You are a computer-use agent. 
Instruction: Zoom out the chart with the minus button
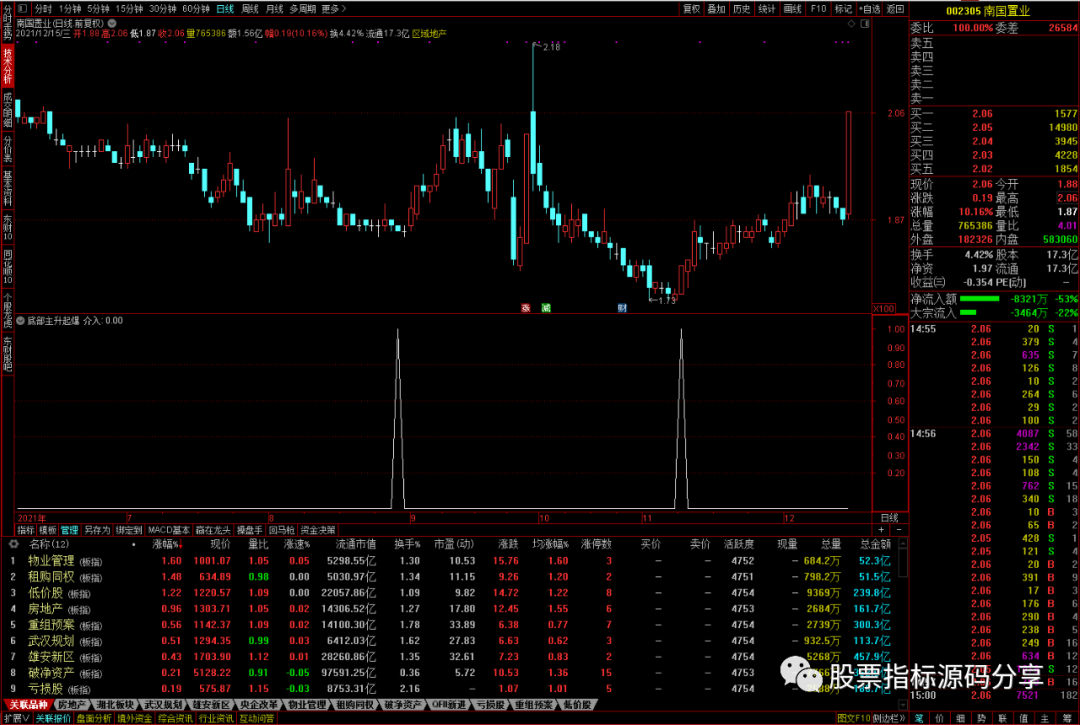tap(898, 529)
